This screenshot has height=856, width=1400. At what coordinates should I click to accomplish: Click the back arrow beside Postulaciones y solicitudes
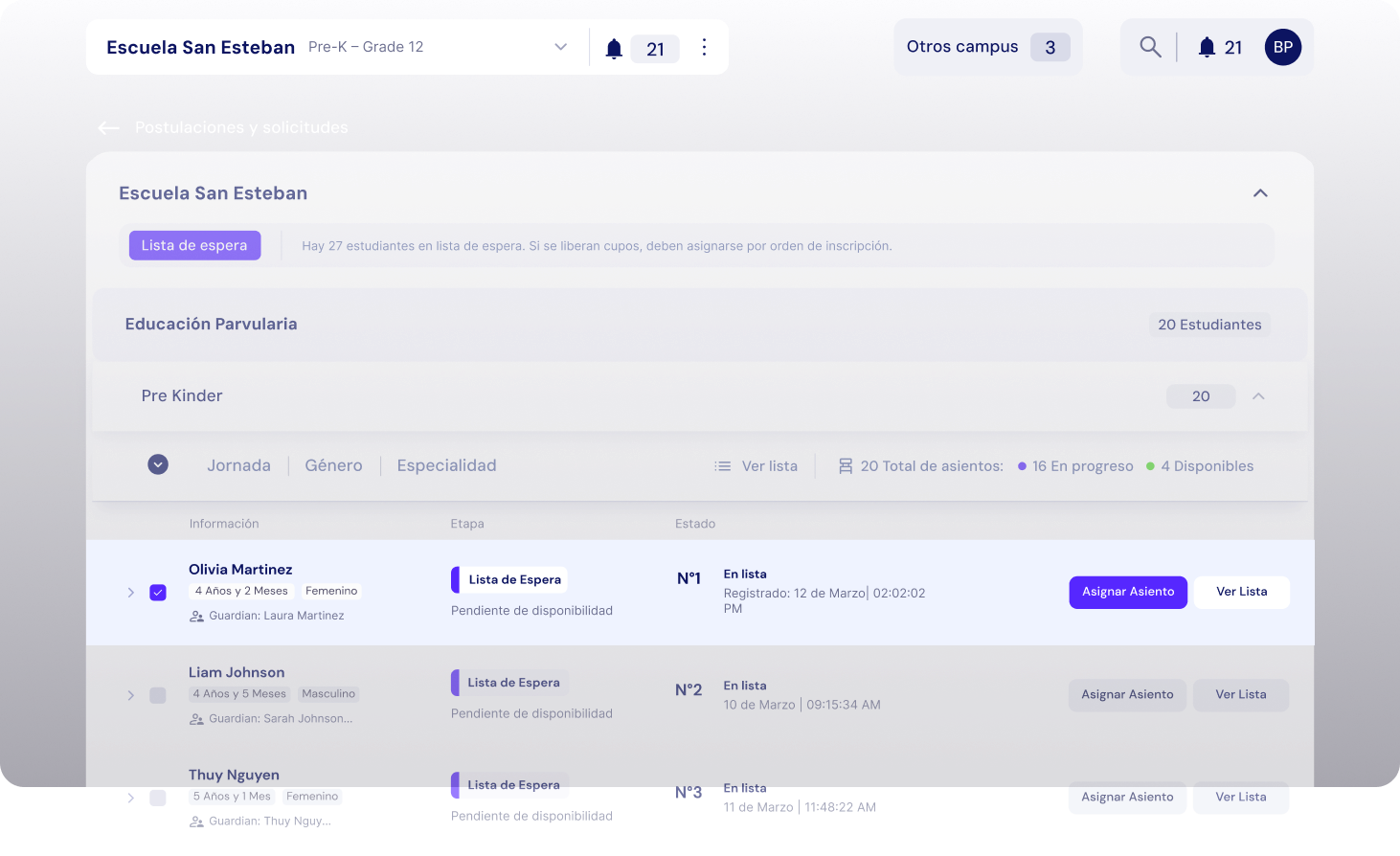point(108,127)
